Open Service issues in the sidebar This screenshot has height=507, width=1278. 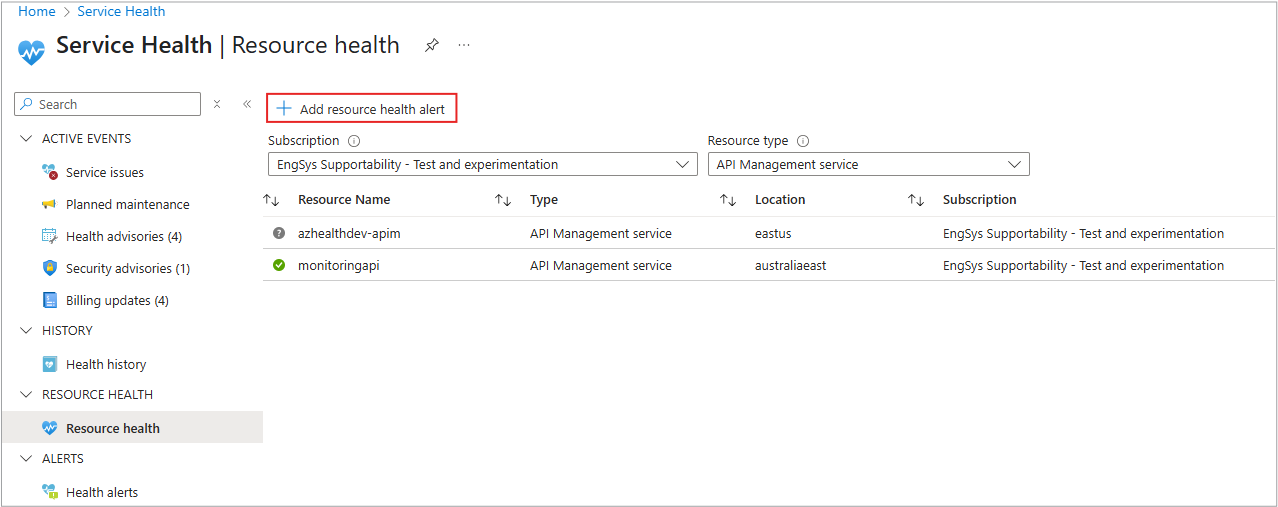[x=104, y=173]
